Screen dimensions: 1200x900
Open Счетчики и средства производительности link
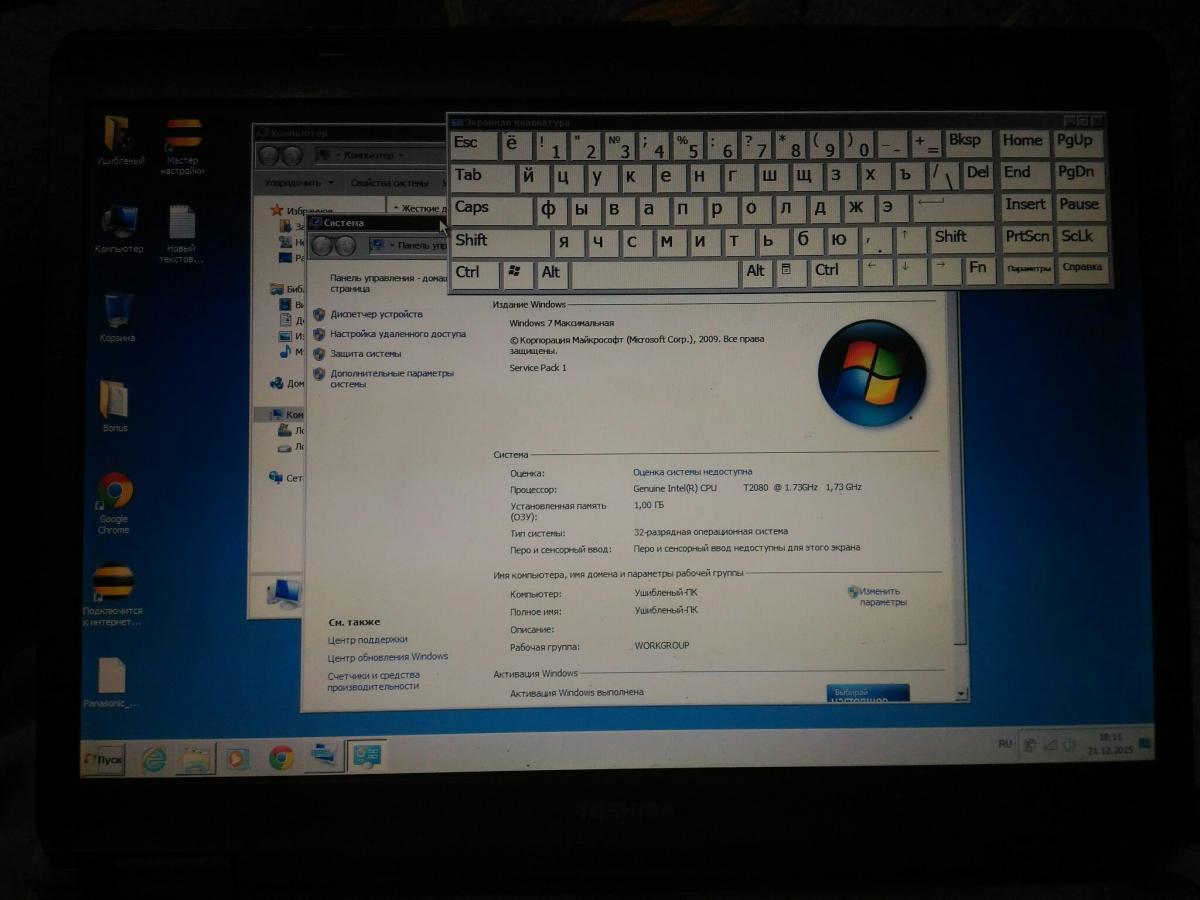tap(373, 681)
